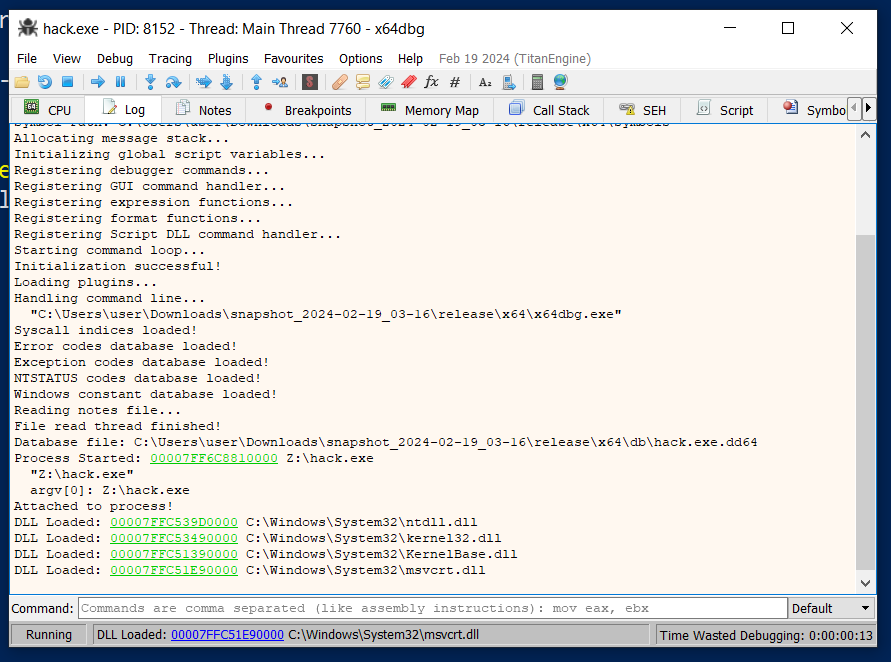Click log scrollbar down arrow
Screen dimensions: 891x662
[865, 583]
